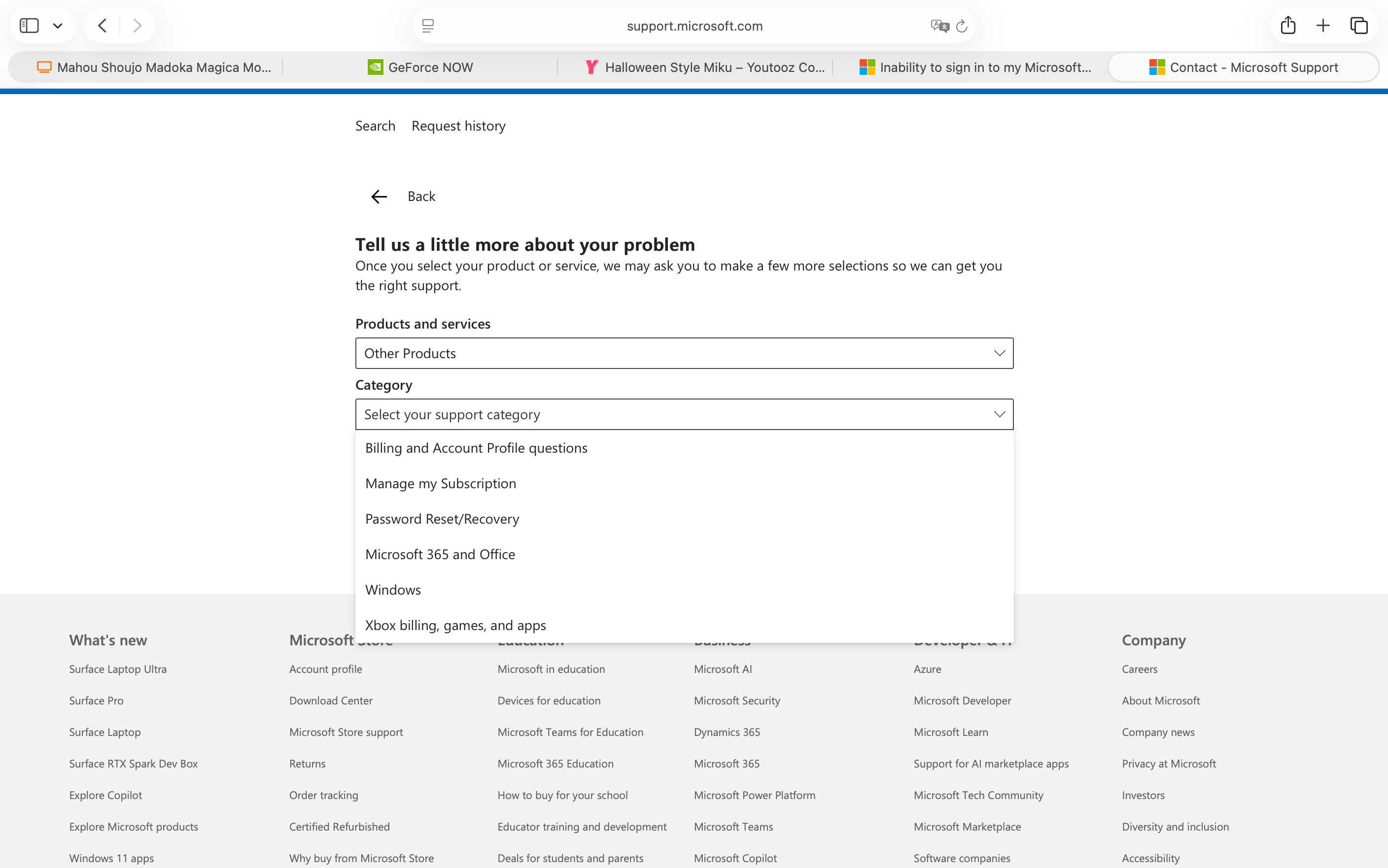Open the Other Products dropdown
The image size is (1388, 868).
(684, 353)
